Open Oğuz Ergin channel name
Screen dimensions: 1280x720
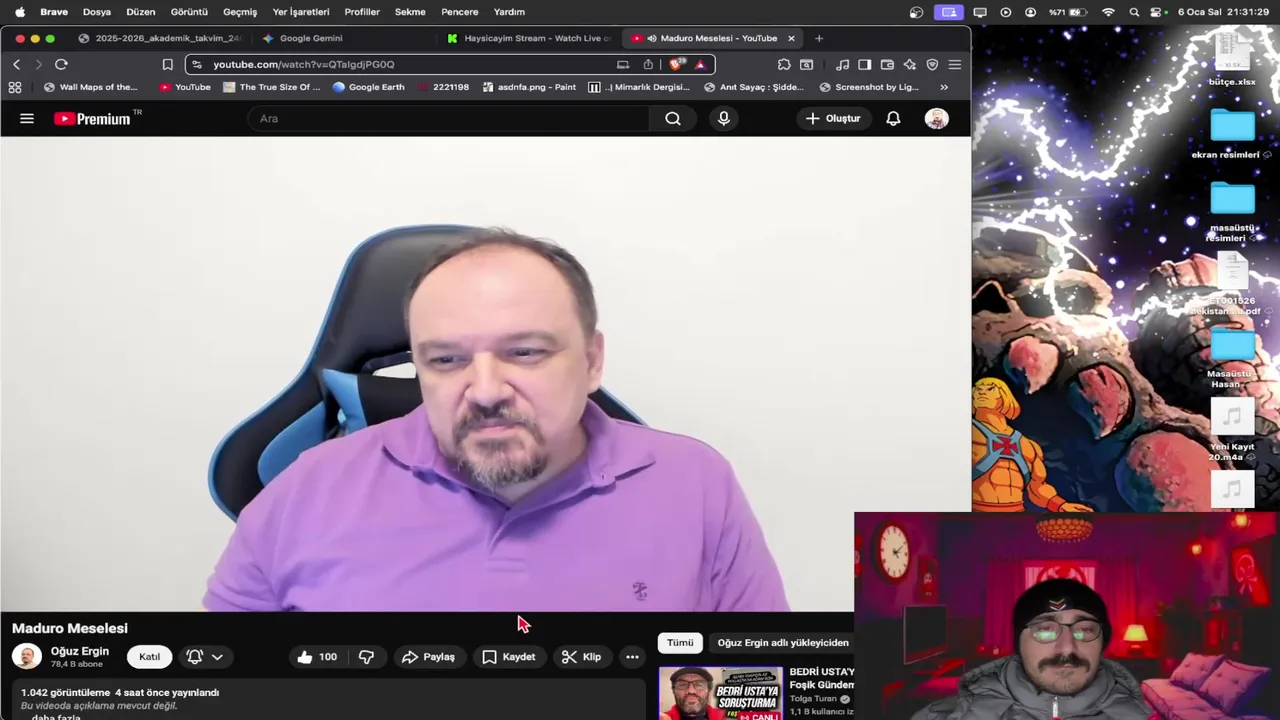pos(80,651)
